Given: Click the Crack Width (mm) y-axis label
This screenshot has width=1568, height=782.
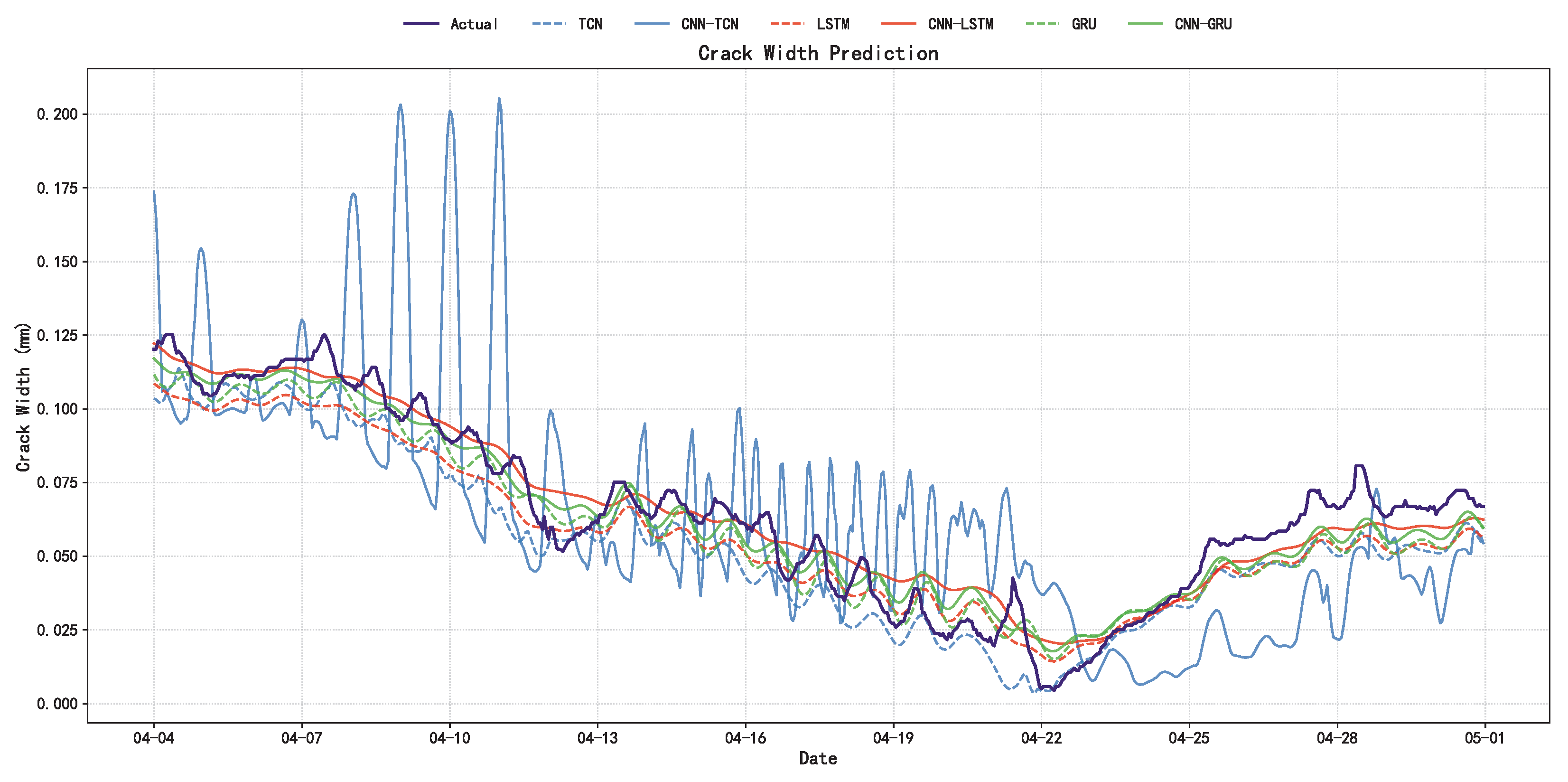Looking at the screenshot, I should click(23, 396).
